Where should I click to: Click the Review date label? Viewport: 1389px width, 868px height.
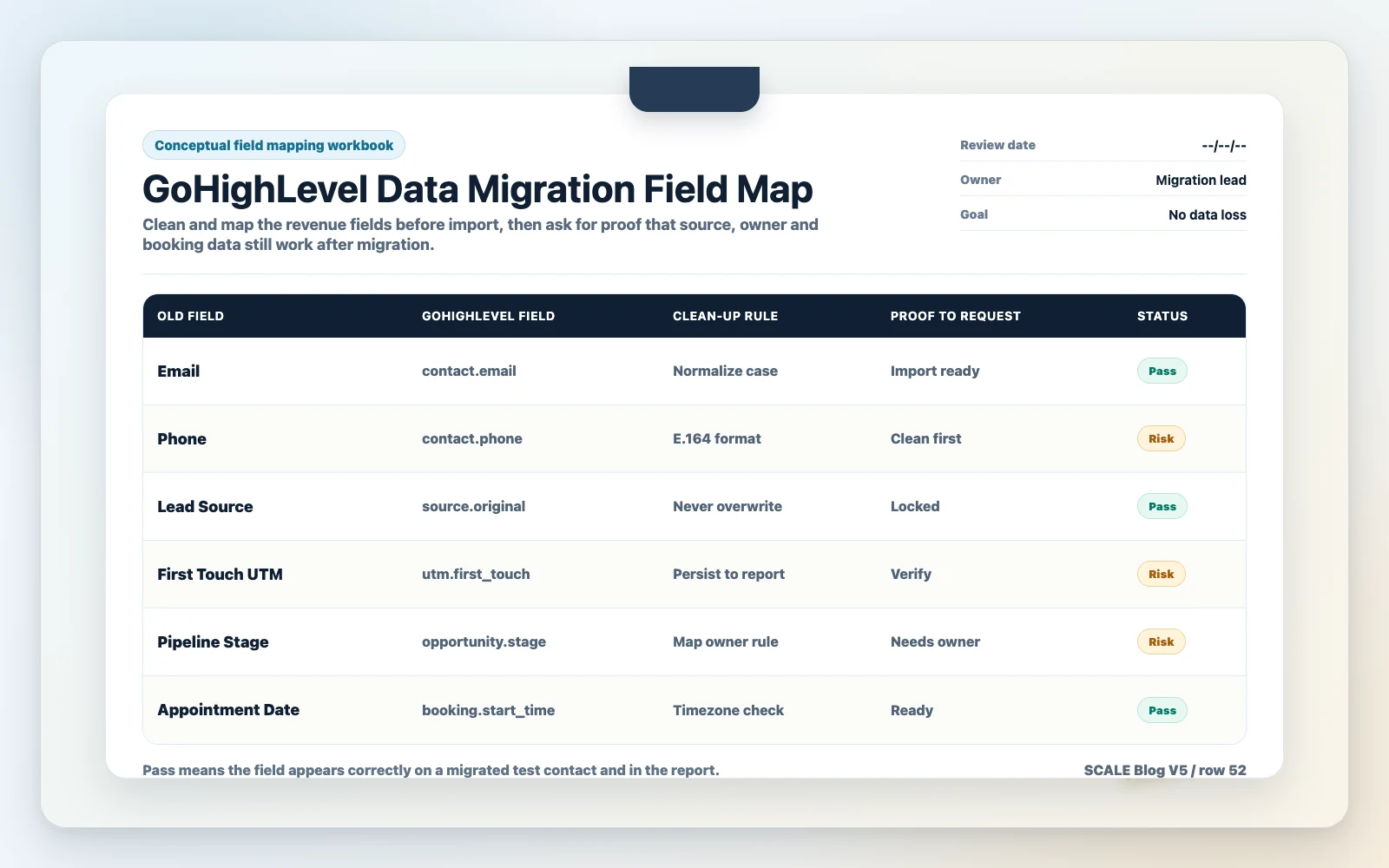point(997,145)
